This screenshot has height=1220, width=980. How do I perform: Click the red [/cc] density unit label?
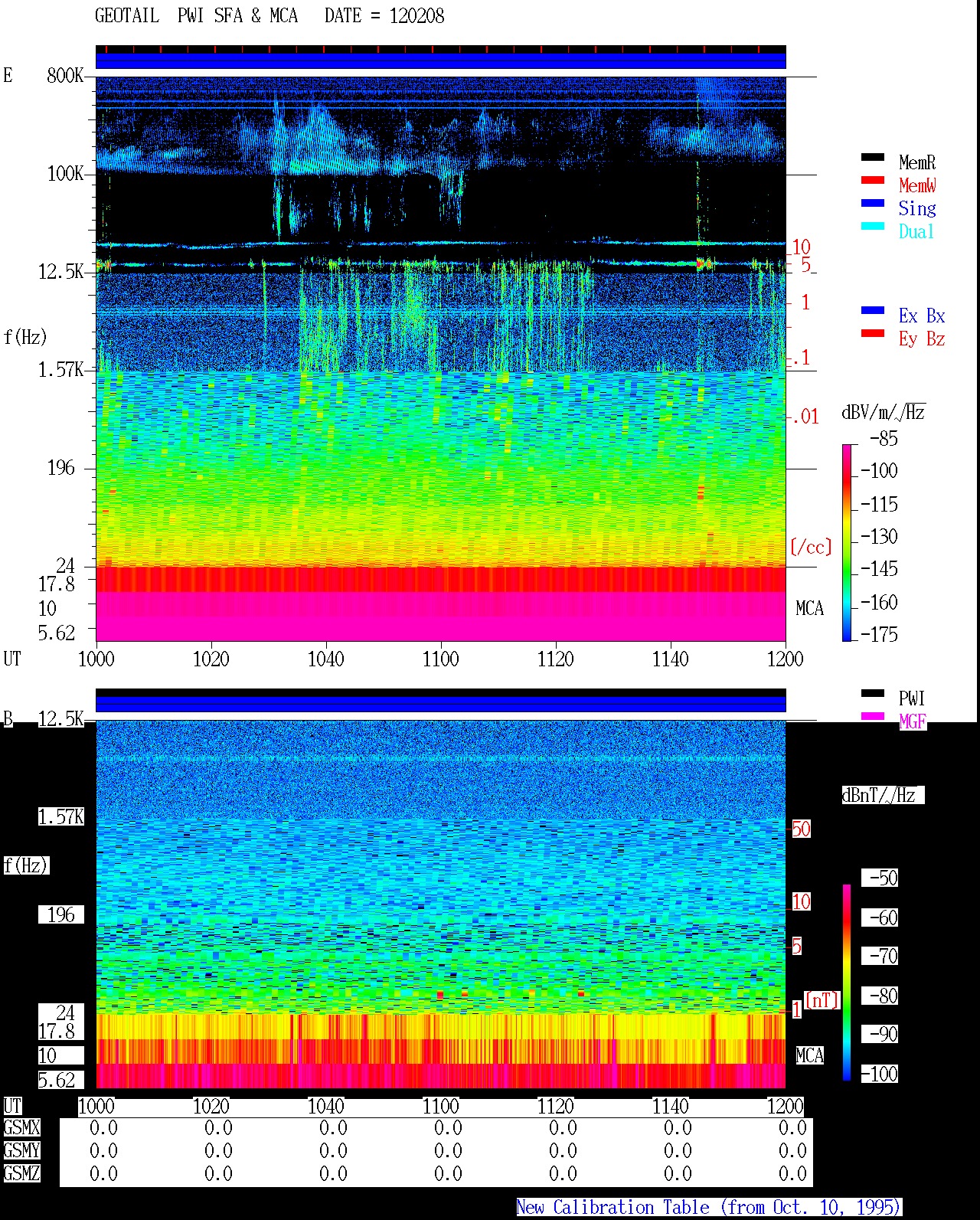coord(811,547)
